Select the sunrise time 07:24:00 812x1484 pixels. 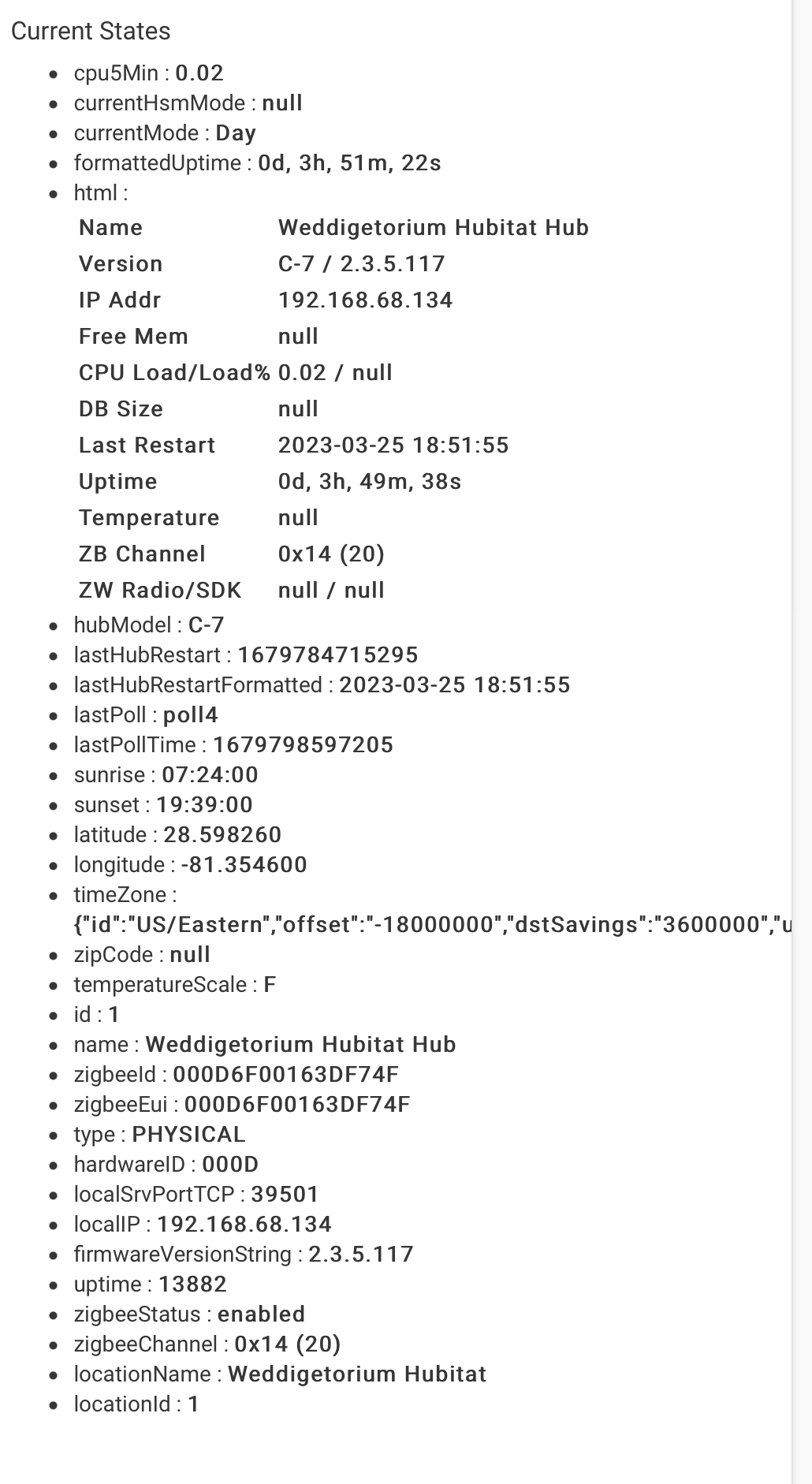coord(210,775)
